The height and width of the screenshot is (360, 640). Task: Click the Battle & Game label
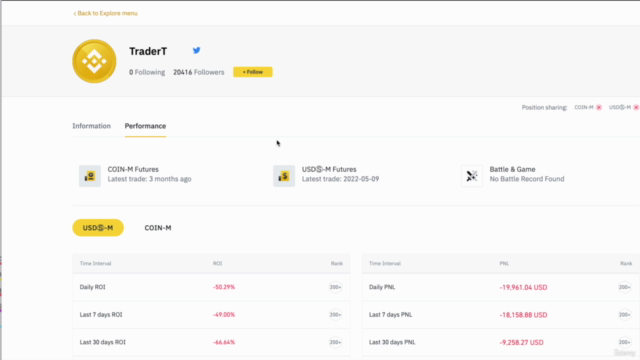coord(512,169)
